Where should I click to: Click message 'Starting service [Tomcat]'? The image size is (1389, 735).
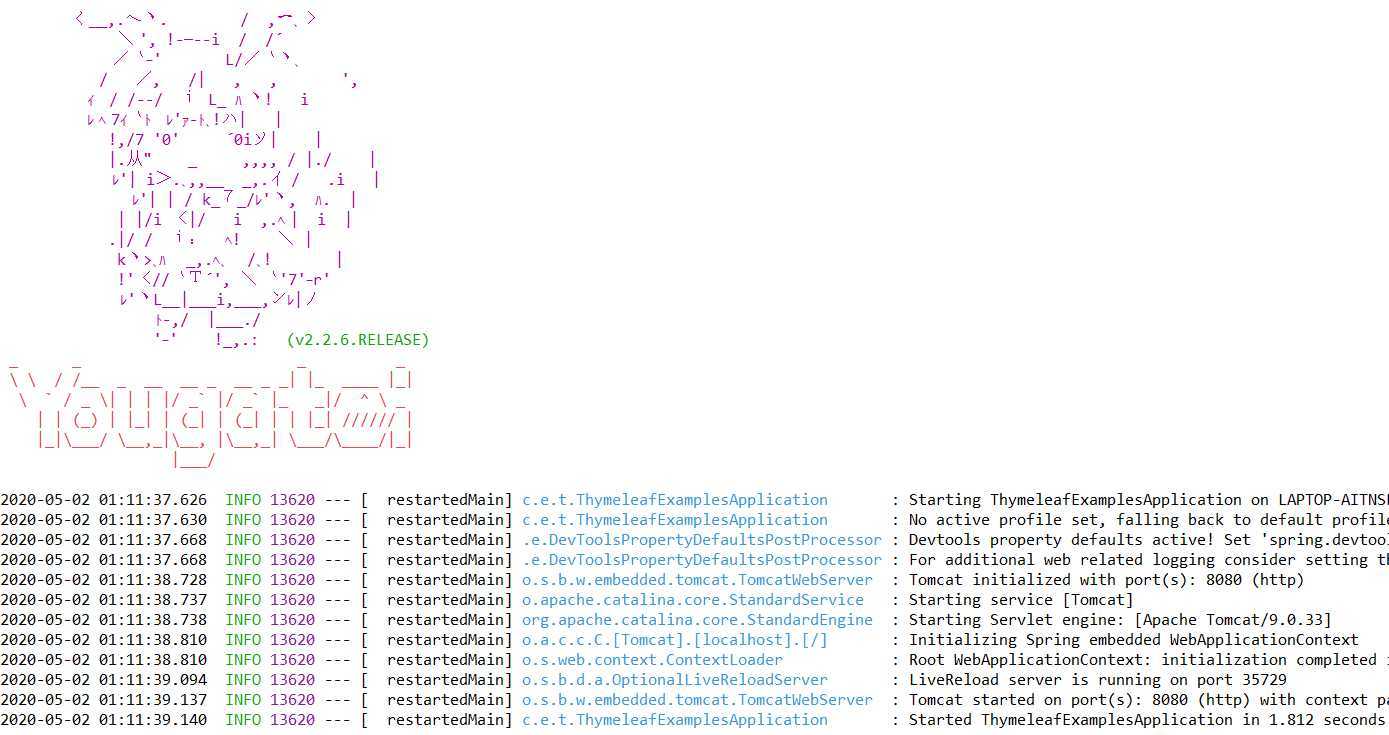(1021, 600)
